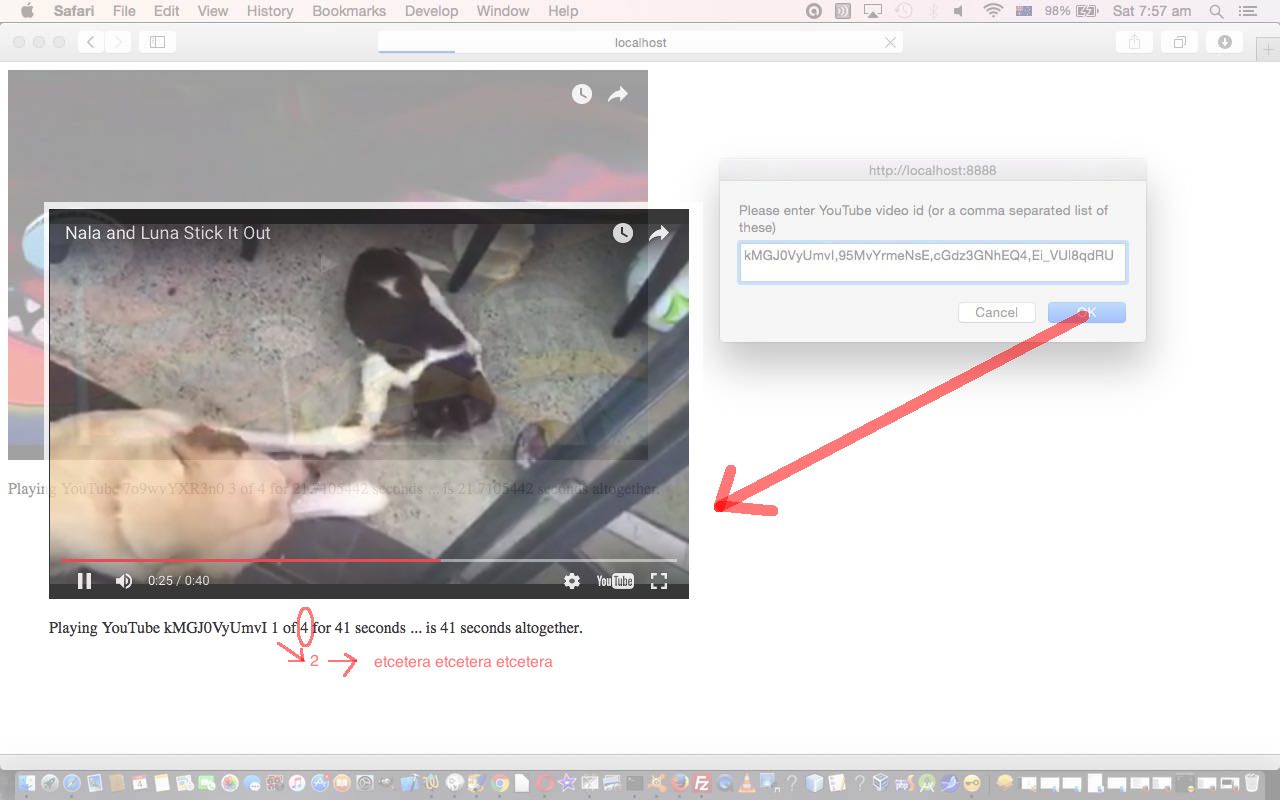Share the Nala and Luna video
The image size is (1280, 800).
[659, 233]
